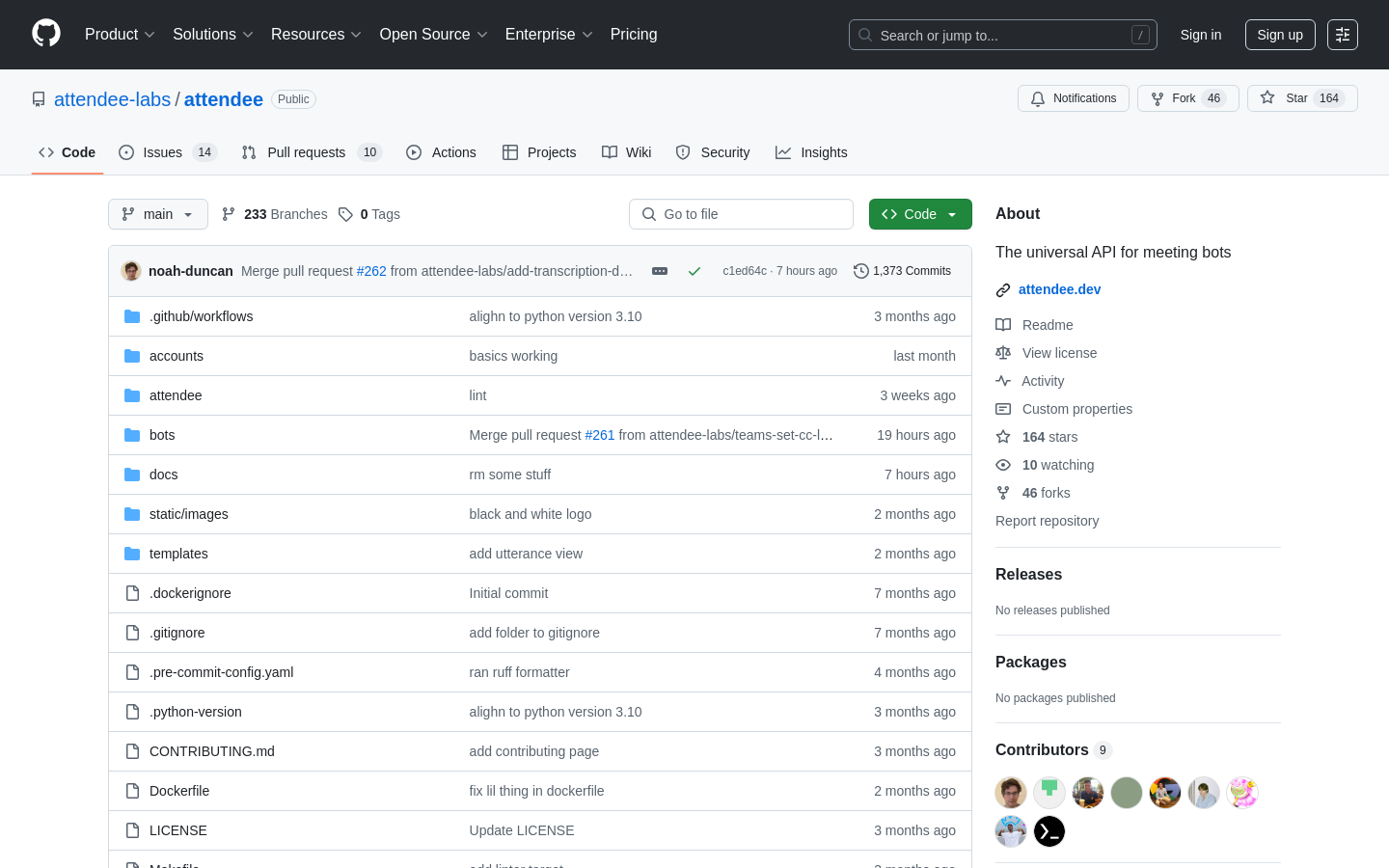Click the branch icon next to 233 Branches
Image resolution: width=1389 pixels, height=868 pixels.
click(229, 214)
